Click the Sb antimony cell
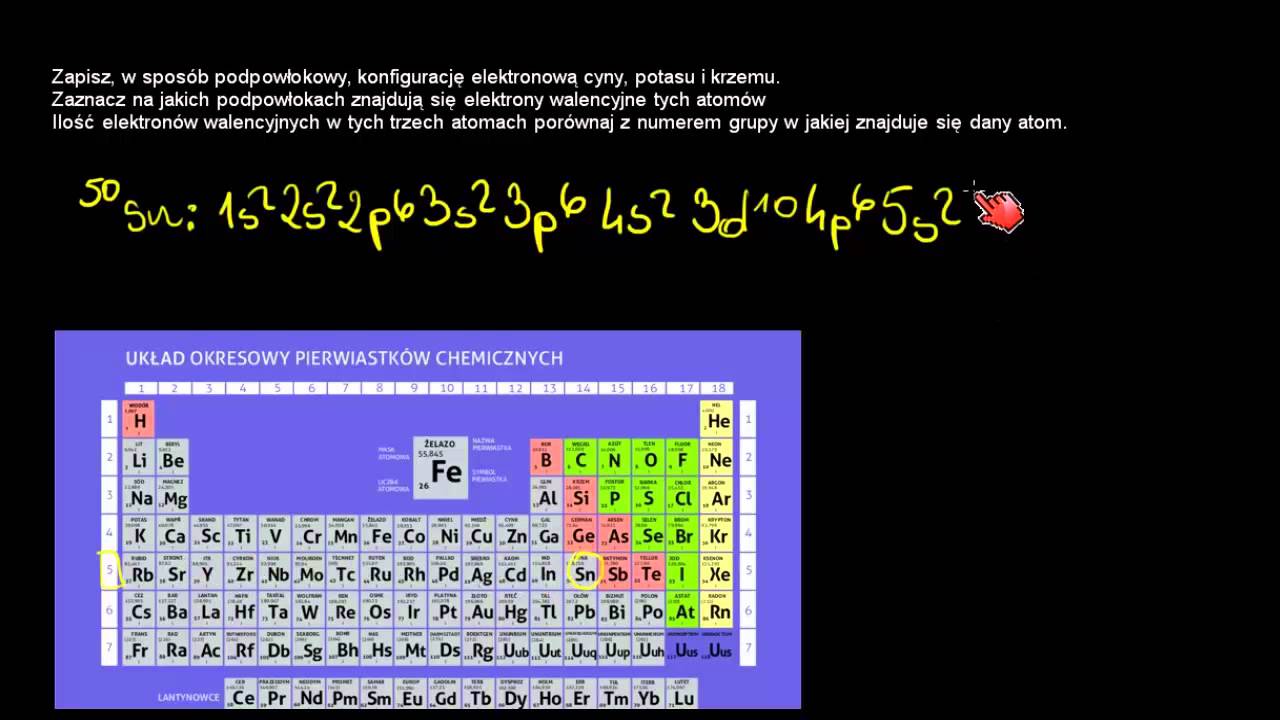Viewport: 1280px width, 720px height. 616,571
